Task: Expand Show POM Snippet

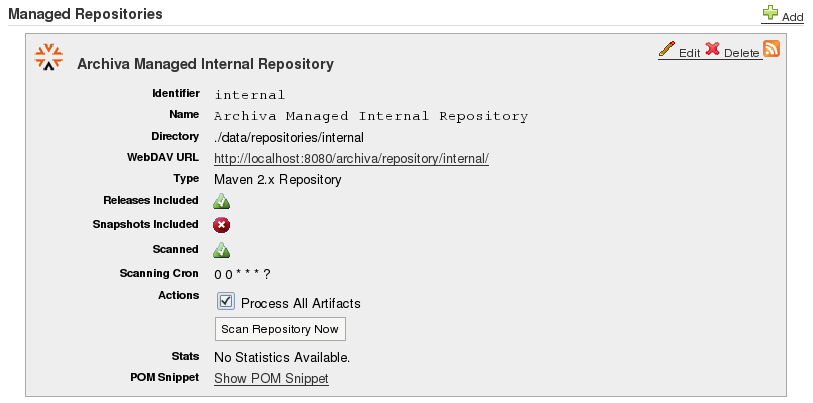Action: point(271,378)
